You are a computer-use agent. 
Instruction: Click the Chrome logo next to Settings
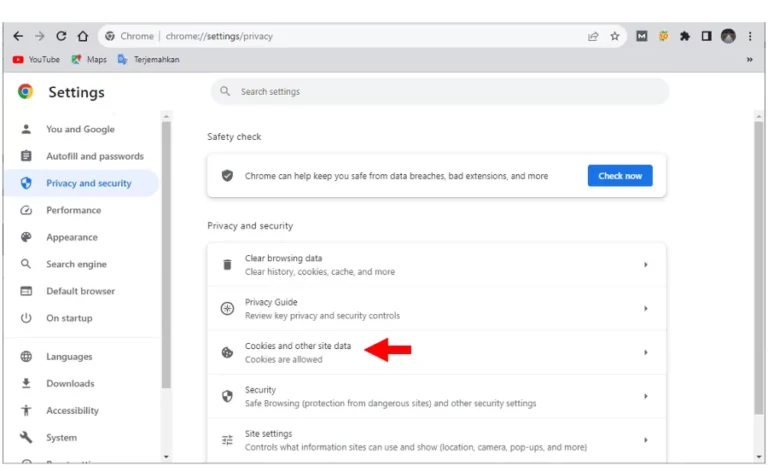[x=25, y=92]
